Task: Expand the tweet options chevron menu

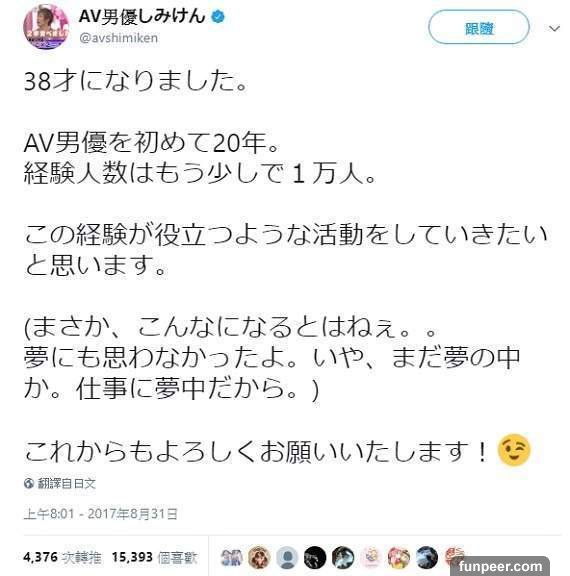Action: pyautogui.click(x=554, y=28)
